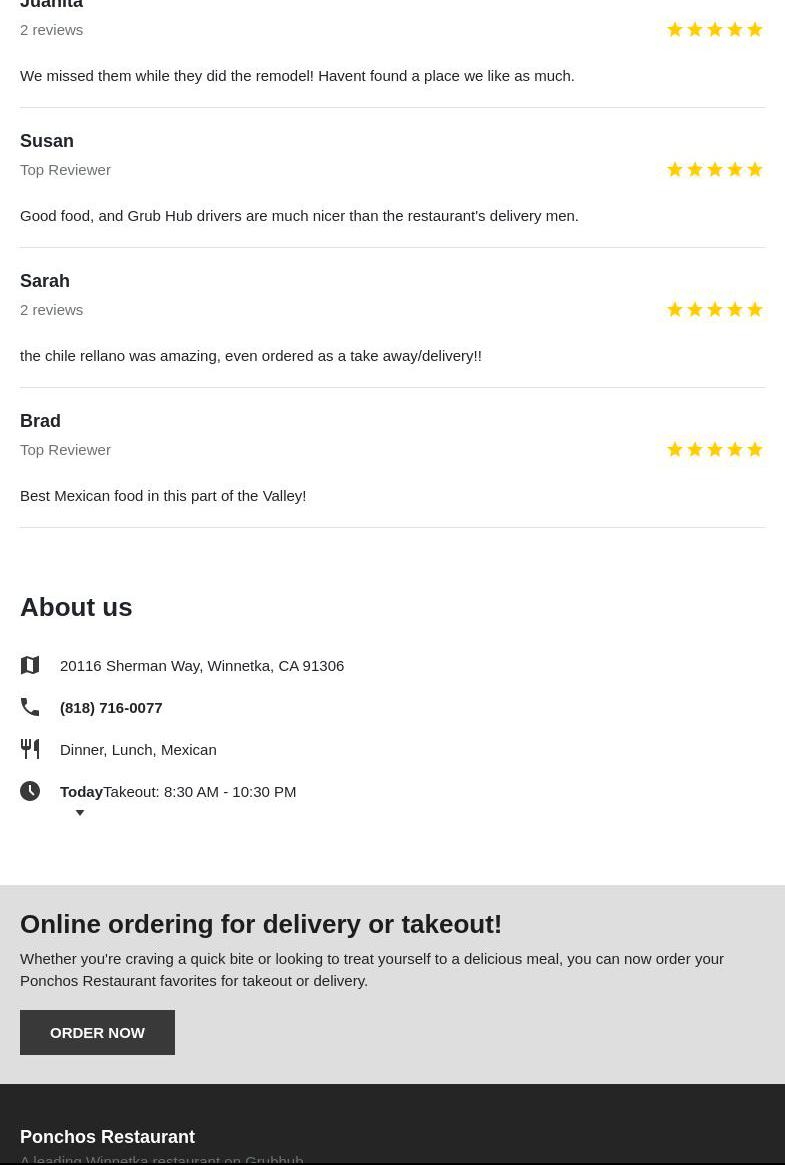Image resolution: width=785 pixels, height=1165 pixels.
Task: Click the fork and knife cuisine icon
Action: (30, 749)
